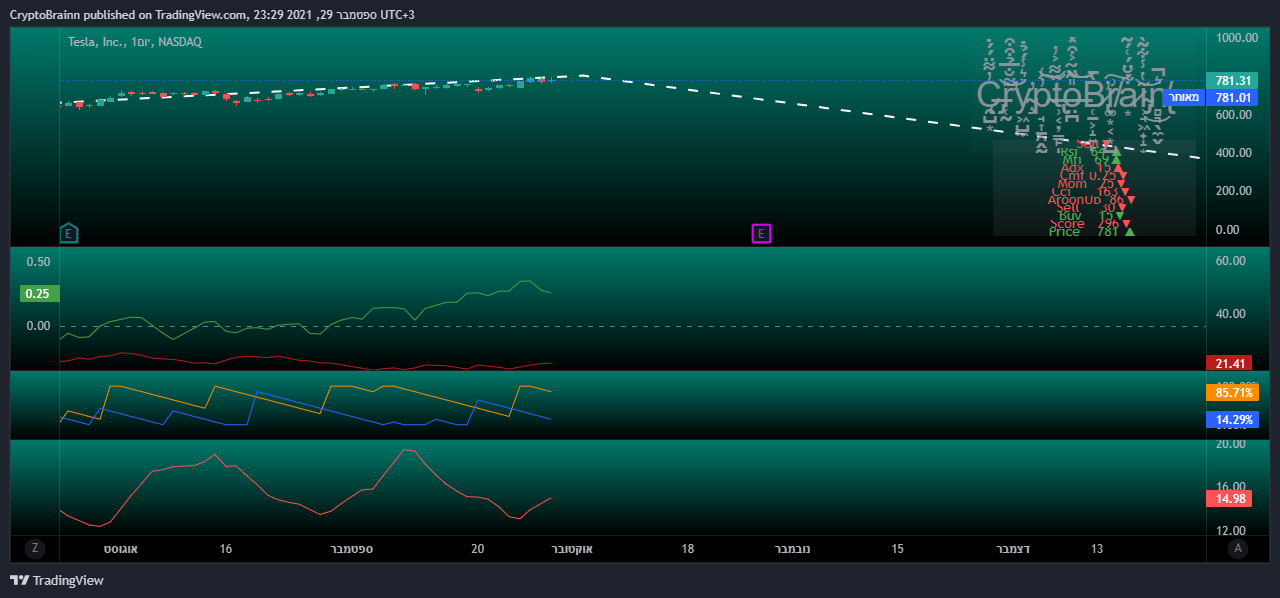This screenshot has height=598, width=1280.
Task: Click the green 0.25 indicator value
Action: 40,294
